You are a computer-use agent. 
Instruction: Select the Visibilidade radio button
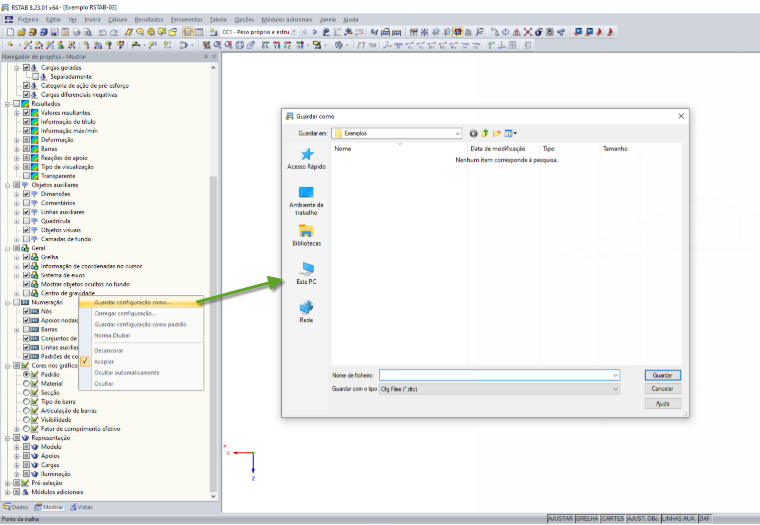coord(27,420)
